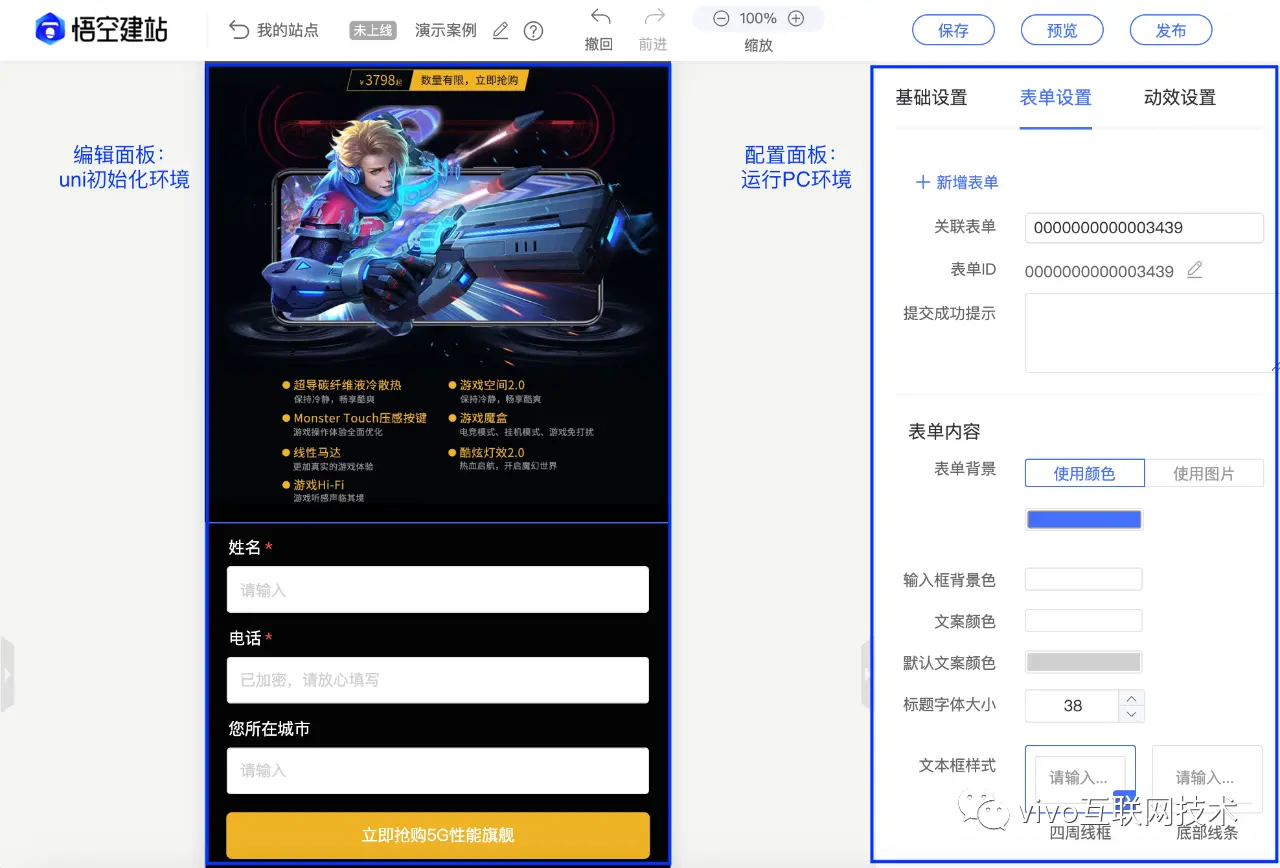1280x868 pixels.
Task: Switch to the 动效设置 tab
Action: pyautogui.click(x=1180, y=98)
